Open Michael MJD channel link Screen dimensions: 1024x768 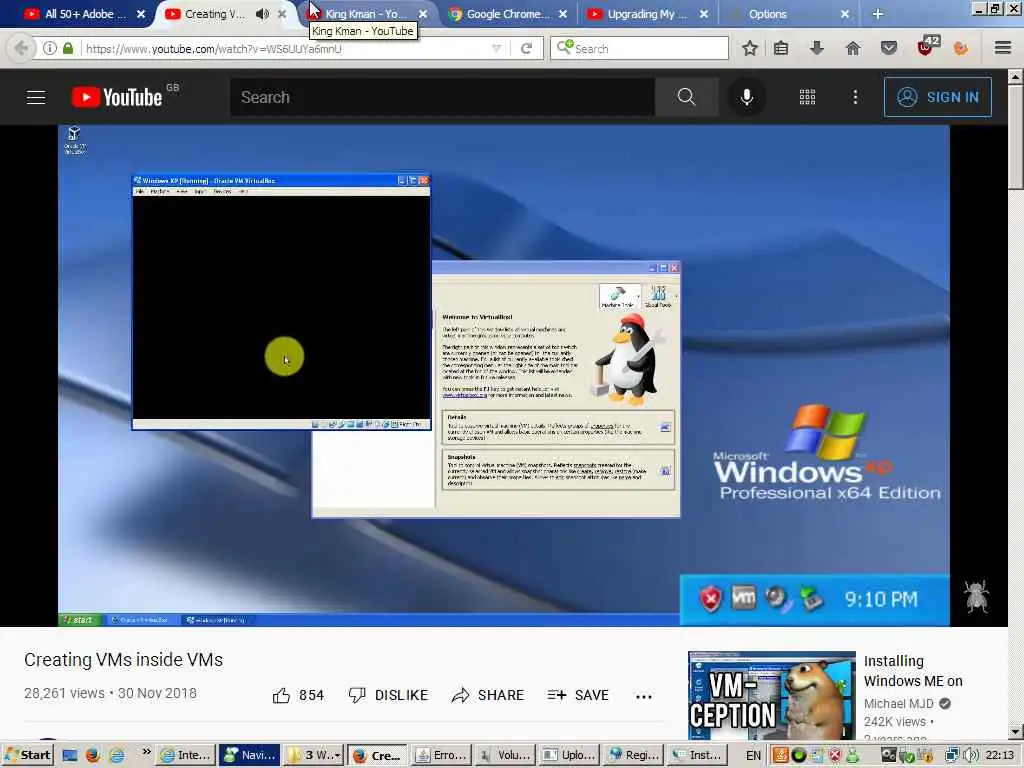[899, 703]
